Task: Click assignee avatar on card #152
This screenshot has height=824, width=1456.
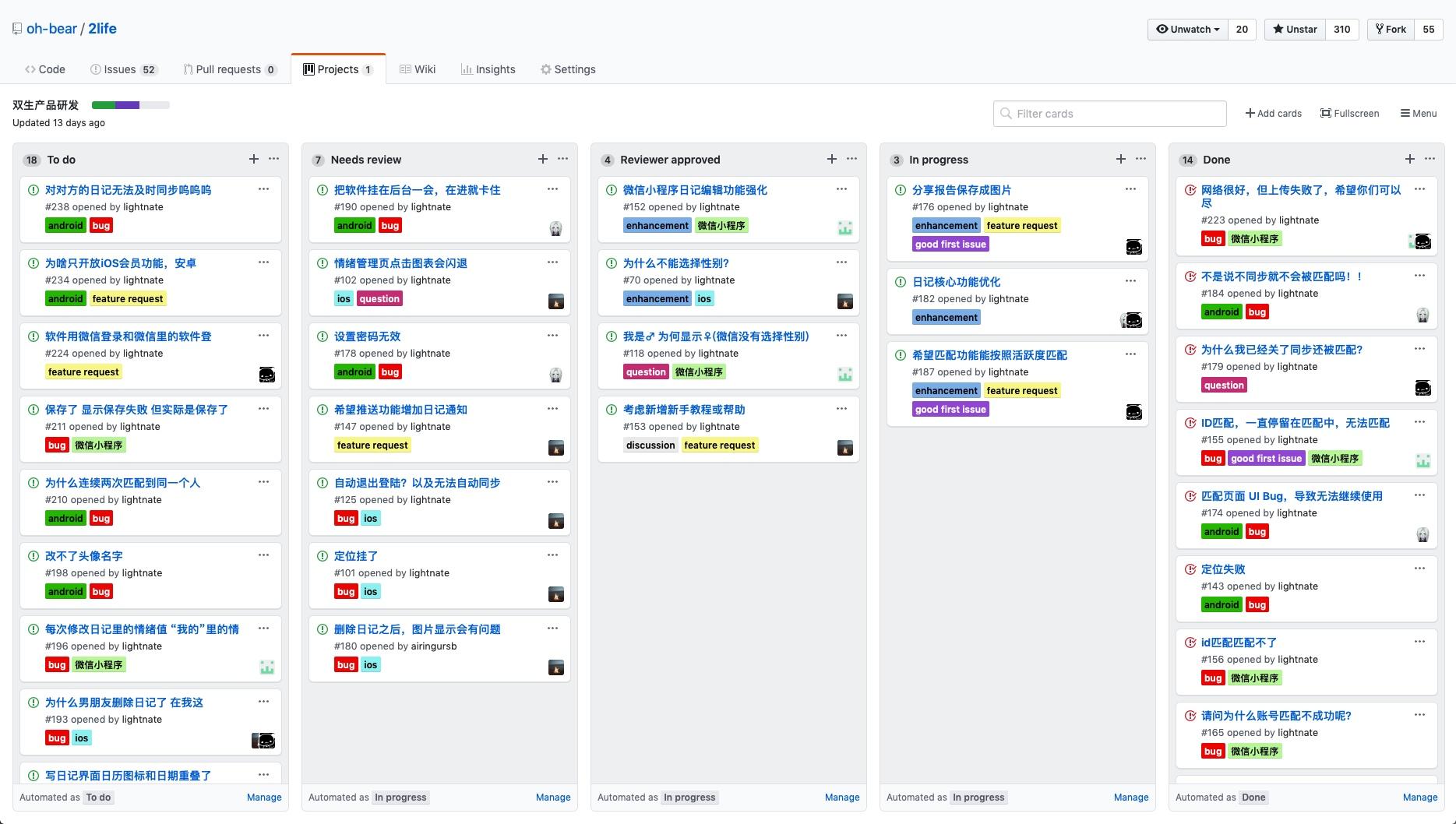Action: (x=845, y=228)
